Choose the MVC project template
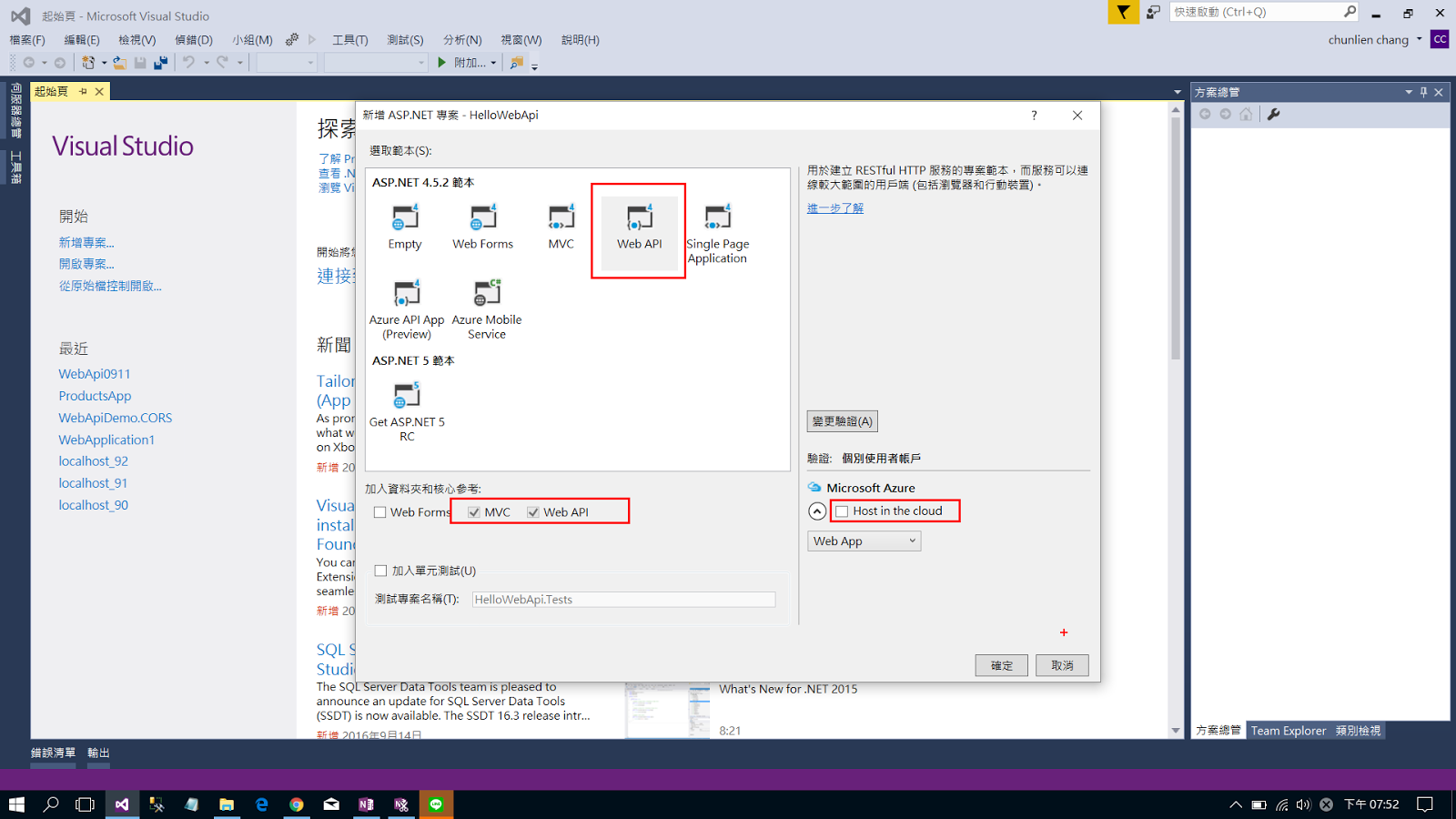Image resolution: width=1456 pixels, height=819 pixels. 561,227
